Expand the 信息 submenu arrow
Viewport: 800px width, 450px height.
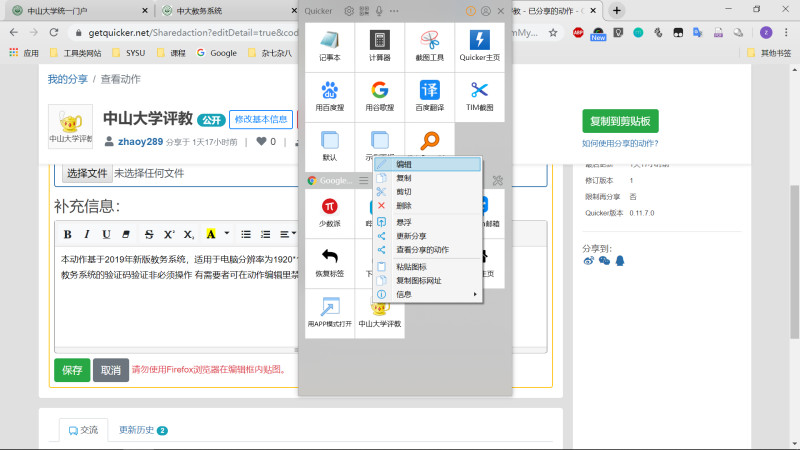pos(475,294)
